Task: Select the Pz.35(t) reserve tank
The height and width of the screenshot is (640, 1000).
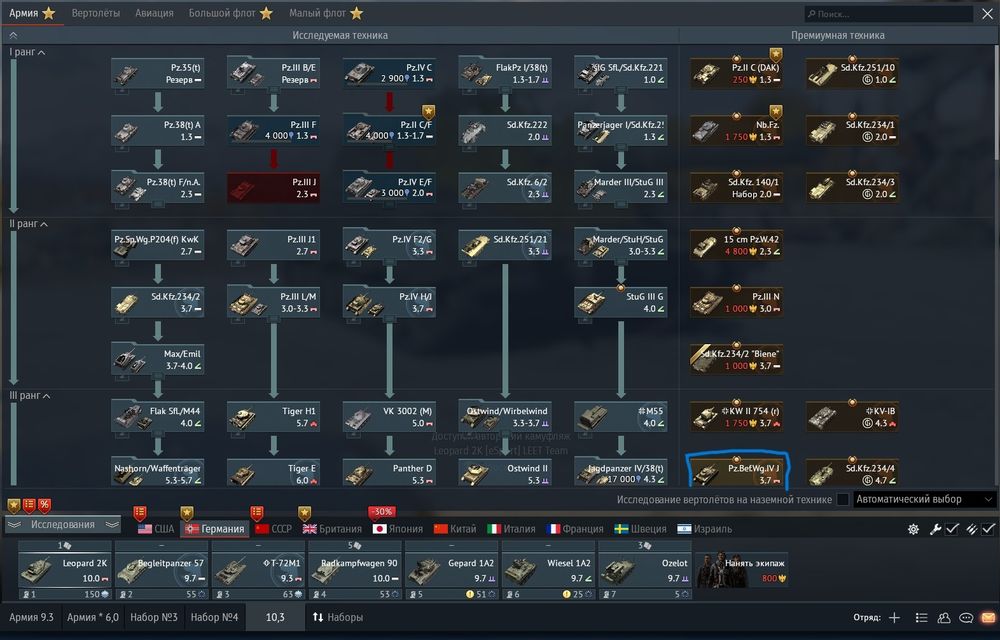Action: click(x=158, y=73)
